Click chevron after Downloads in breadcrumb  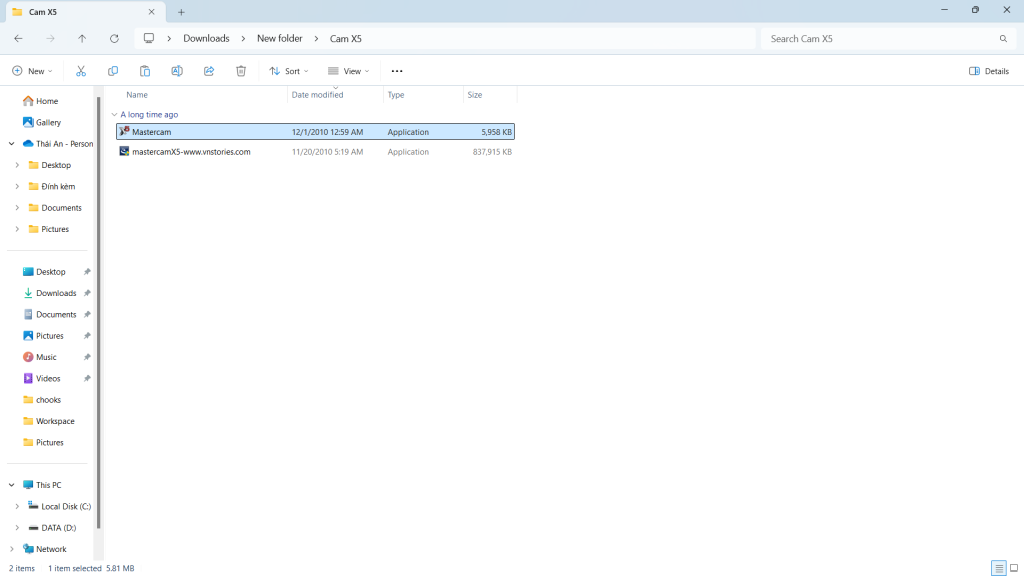click(243, 39)
